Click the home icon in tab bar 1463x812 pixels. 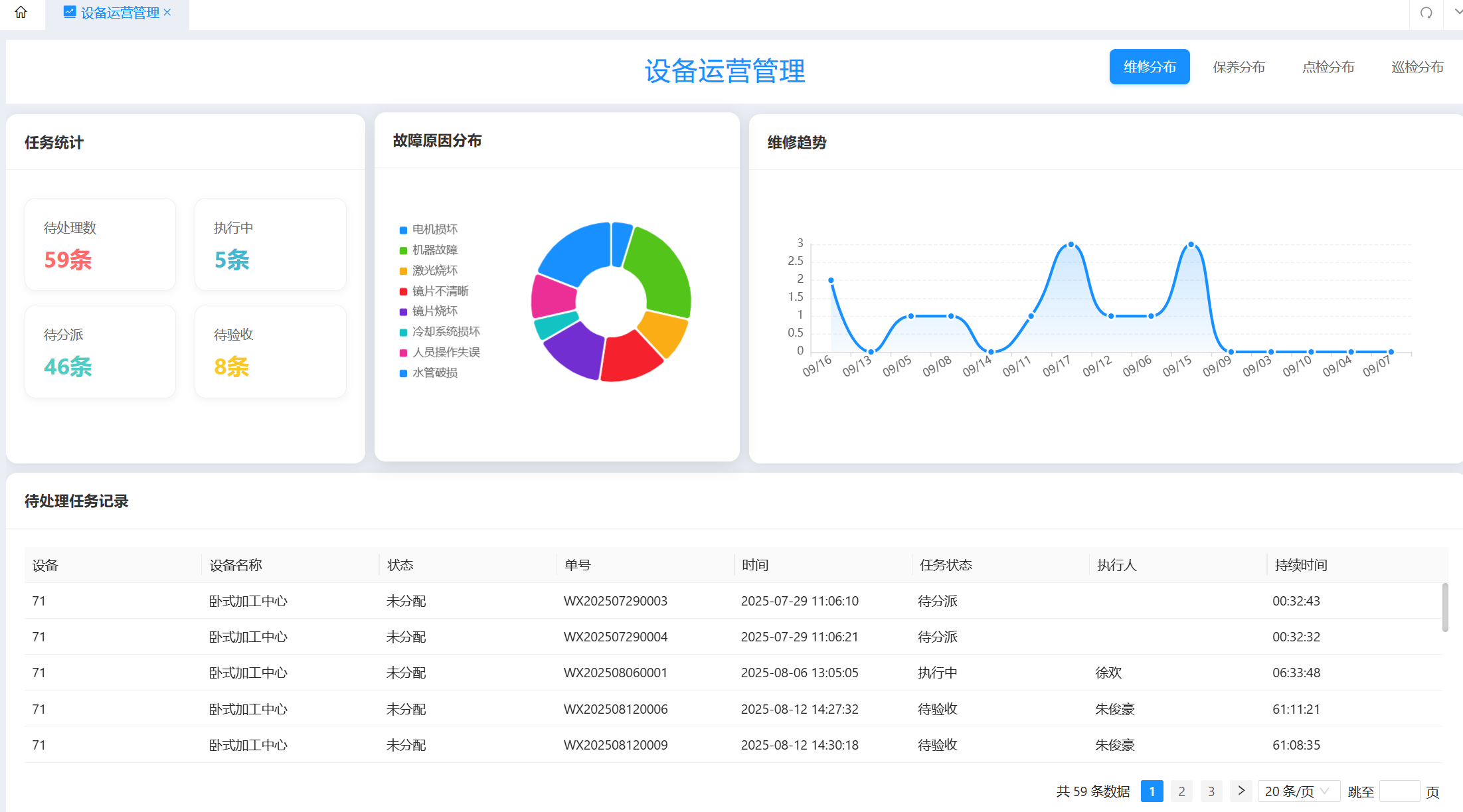point(21,13)
